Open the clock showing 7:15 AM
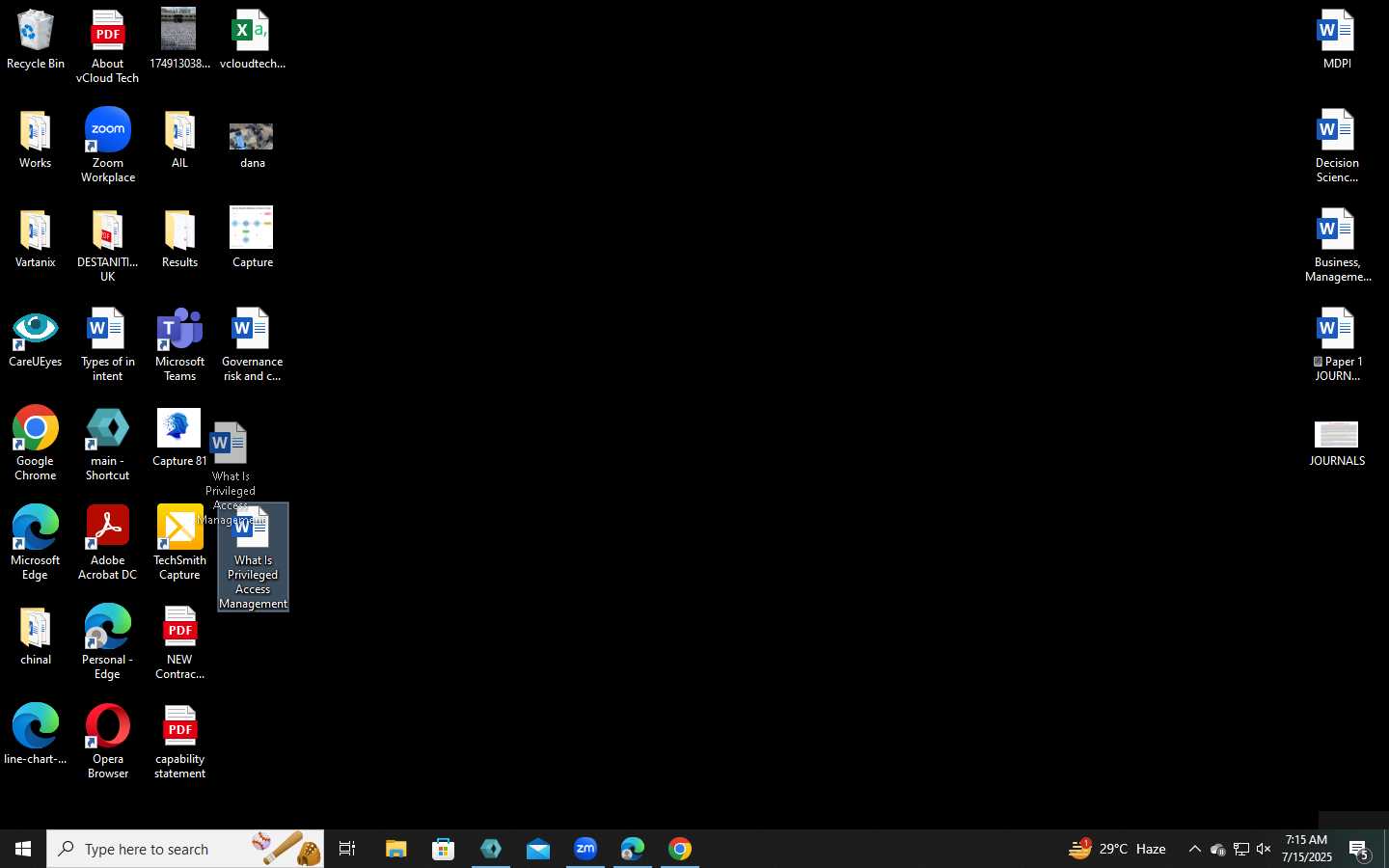The width and height of the screenshot is (1389, 868). [1307, 850]
